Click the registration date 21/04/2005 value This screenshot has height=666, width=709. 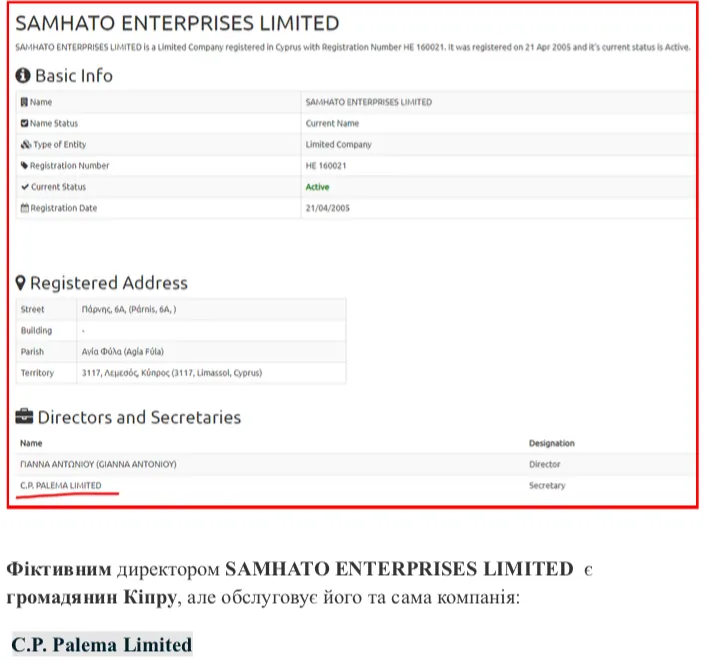click(x=327, y=208)
